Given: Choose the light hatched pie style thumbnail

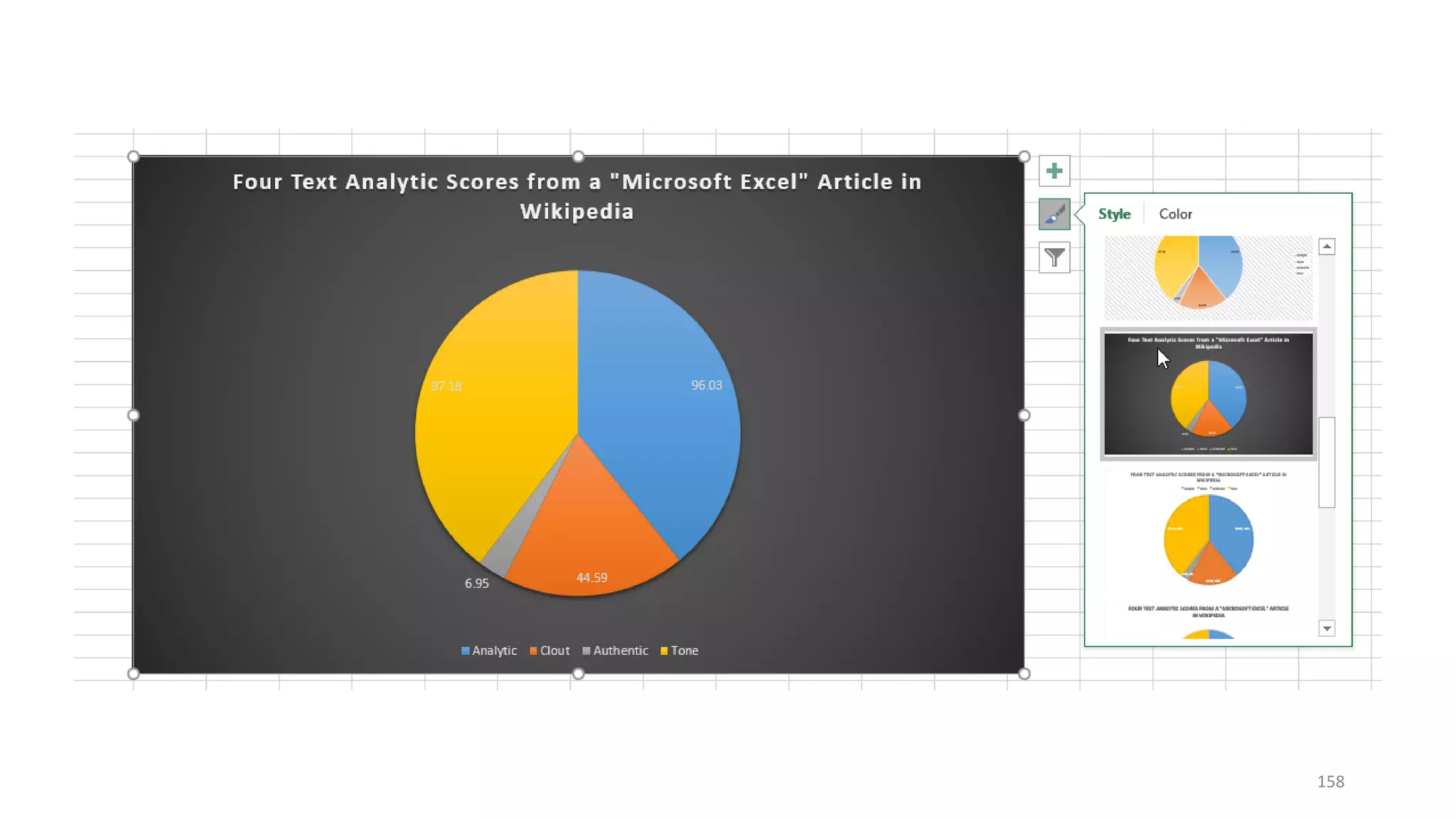Looking at the screenshot, I should pyautogui.click(x=1208, y=277).
